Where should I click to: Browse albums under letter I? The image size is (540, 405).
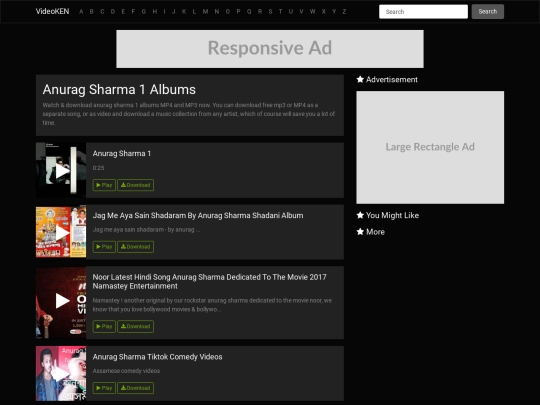tap(164, 11)
